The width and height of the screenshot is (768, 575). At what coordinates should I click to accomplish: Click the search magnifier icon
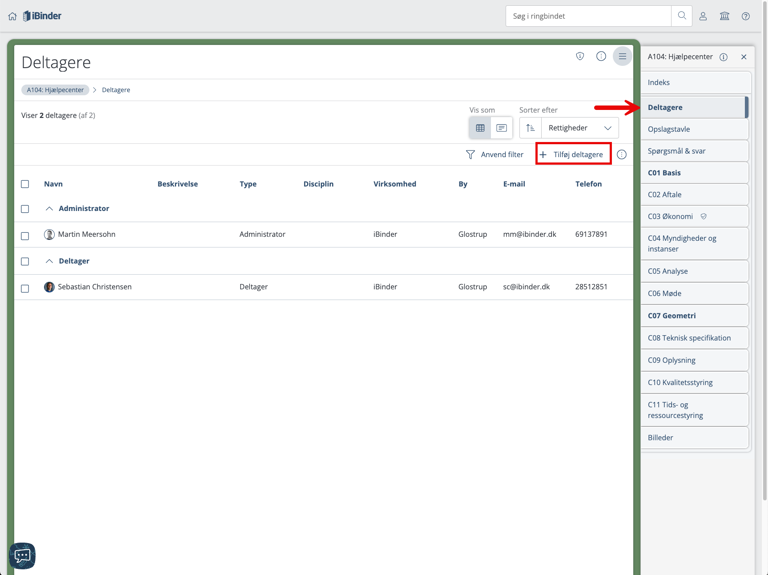(x=682, y=16)
